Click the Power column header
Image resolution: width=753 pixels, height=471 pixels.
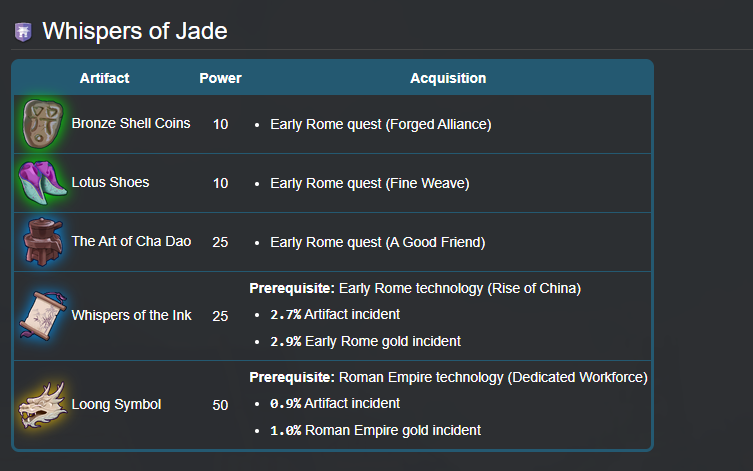point(220,78)
